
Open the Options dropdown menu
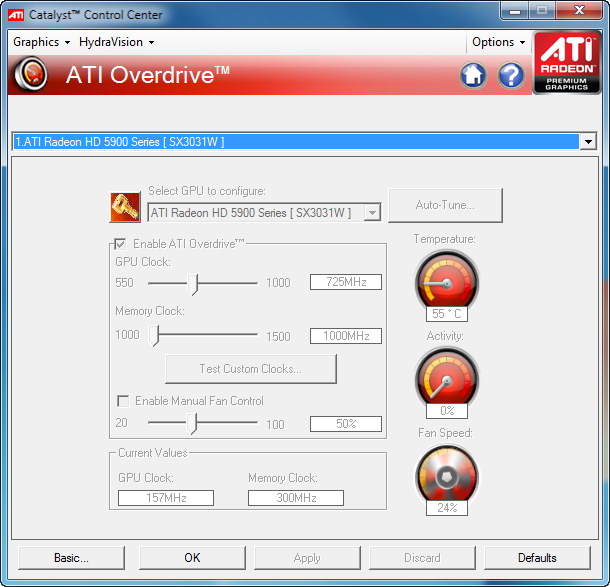coord(498,42)
